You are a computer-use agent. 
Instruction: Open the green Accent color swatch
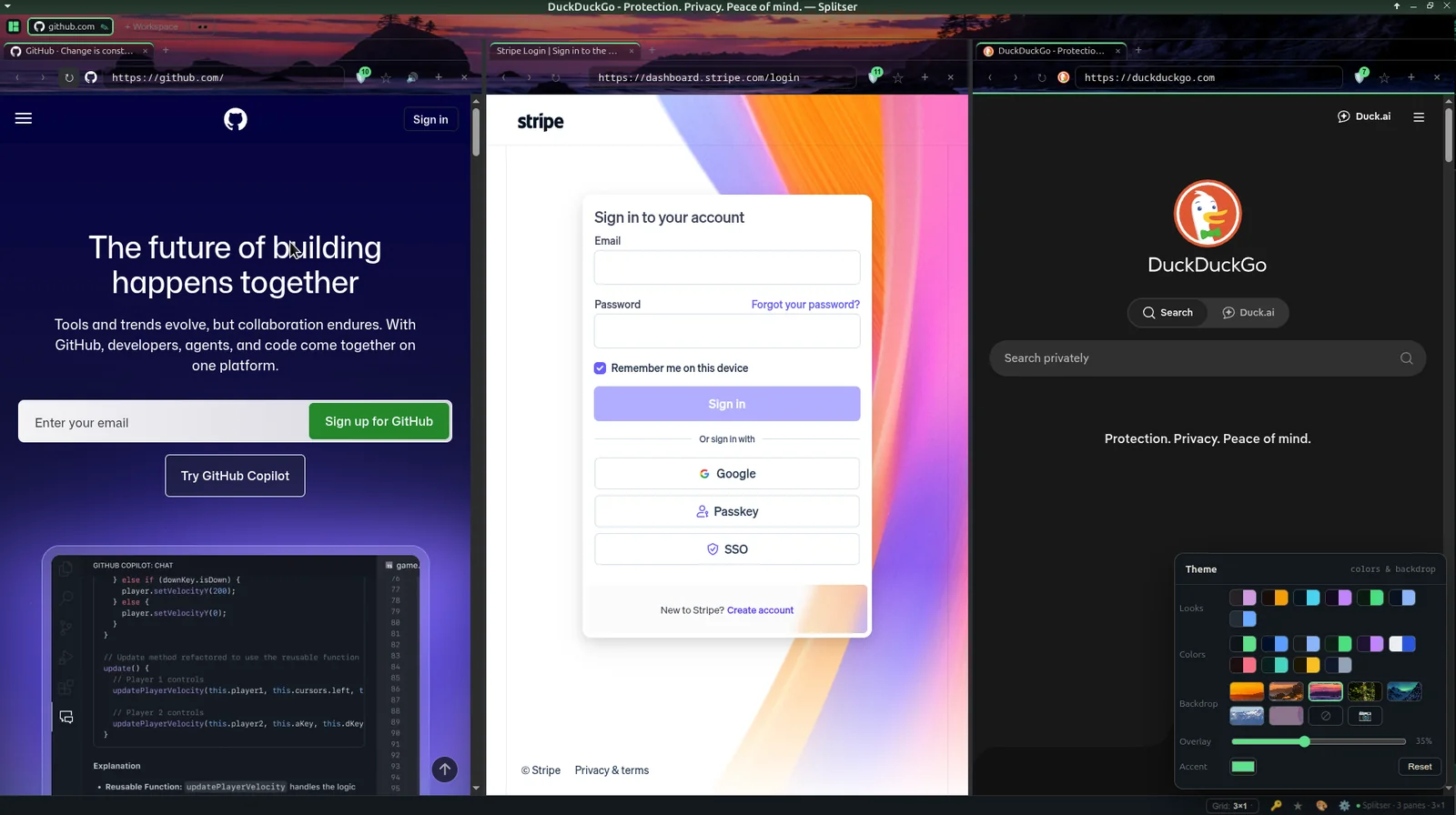pos(1243,767)
